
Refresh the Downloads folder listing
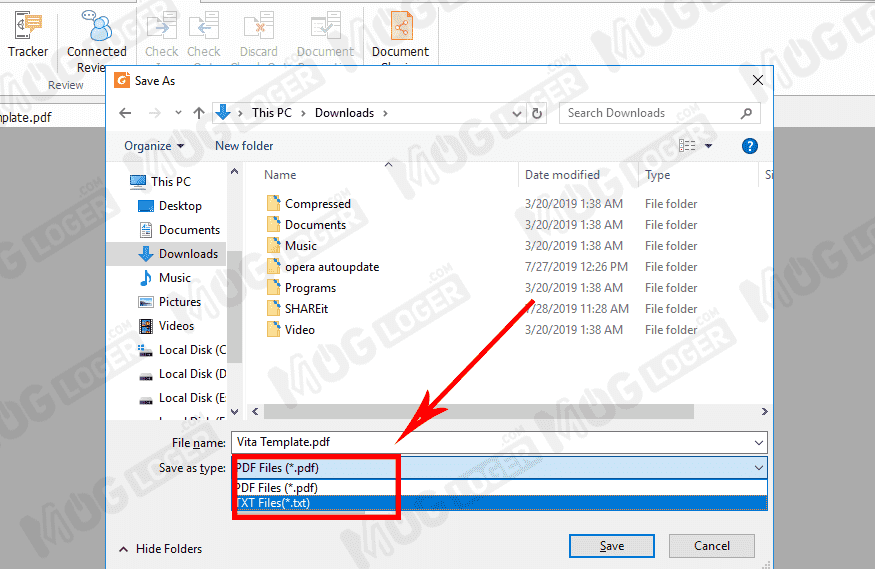[536, 113]
